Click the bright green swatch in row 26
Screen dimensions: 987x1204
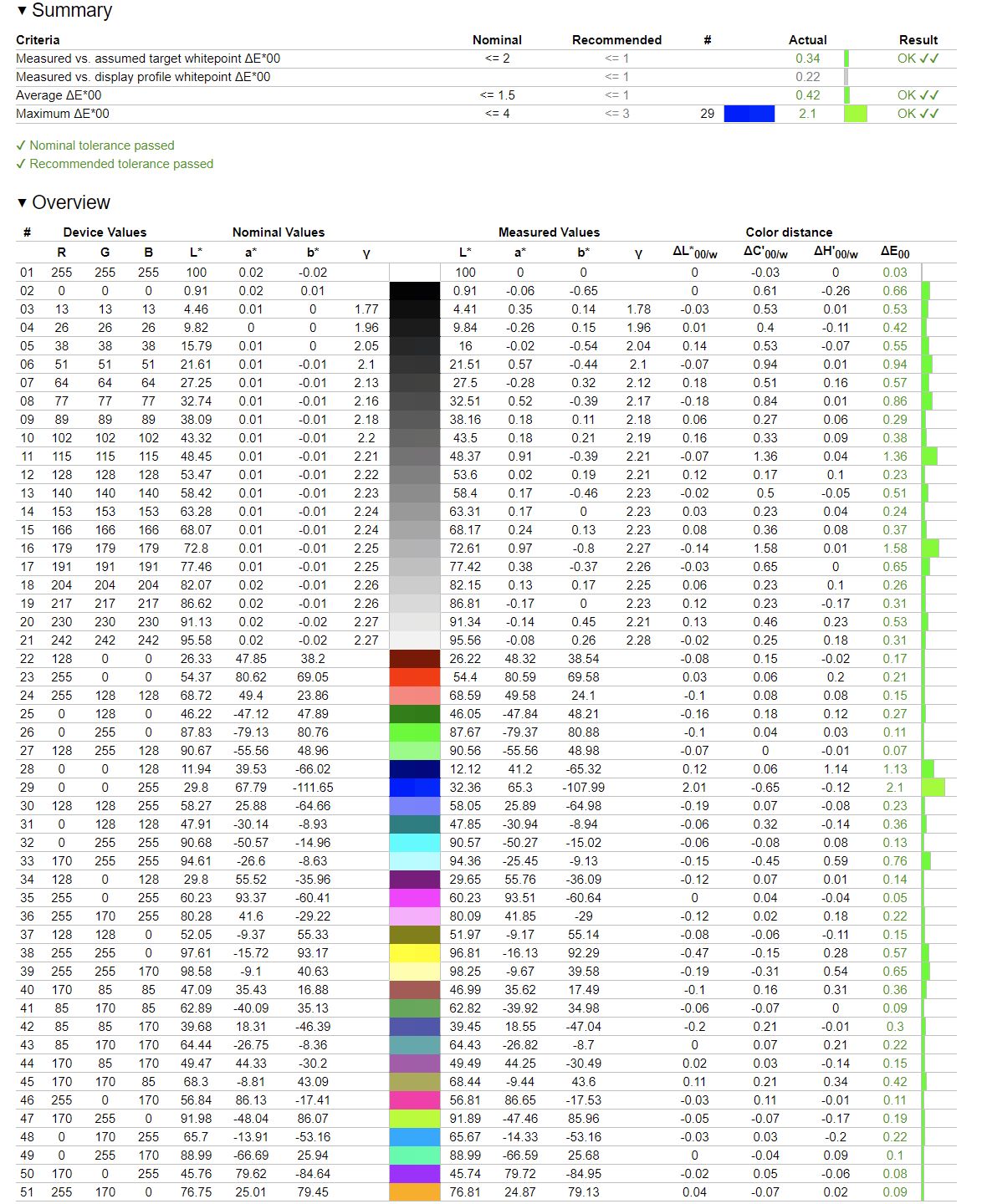(415, 732)
